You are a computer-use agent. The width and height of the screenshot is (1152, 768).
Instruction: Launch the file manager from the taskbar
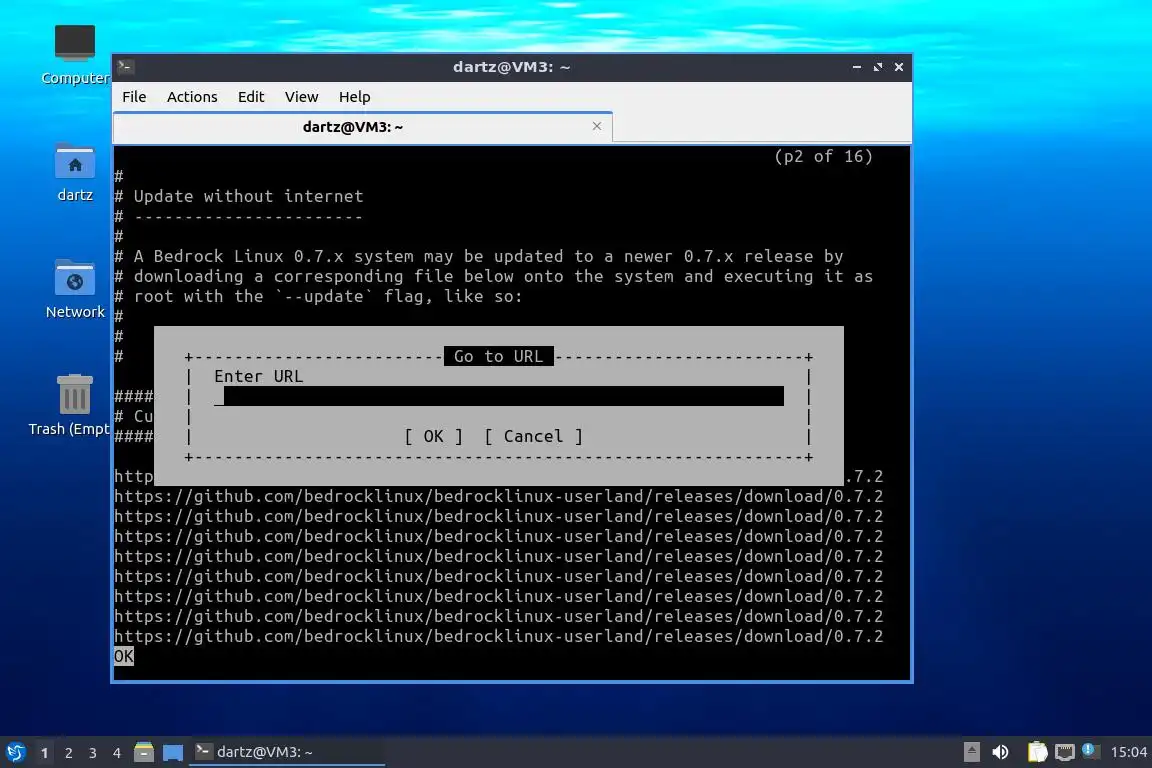(x=144, y=752)
